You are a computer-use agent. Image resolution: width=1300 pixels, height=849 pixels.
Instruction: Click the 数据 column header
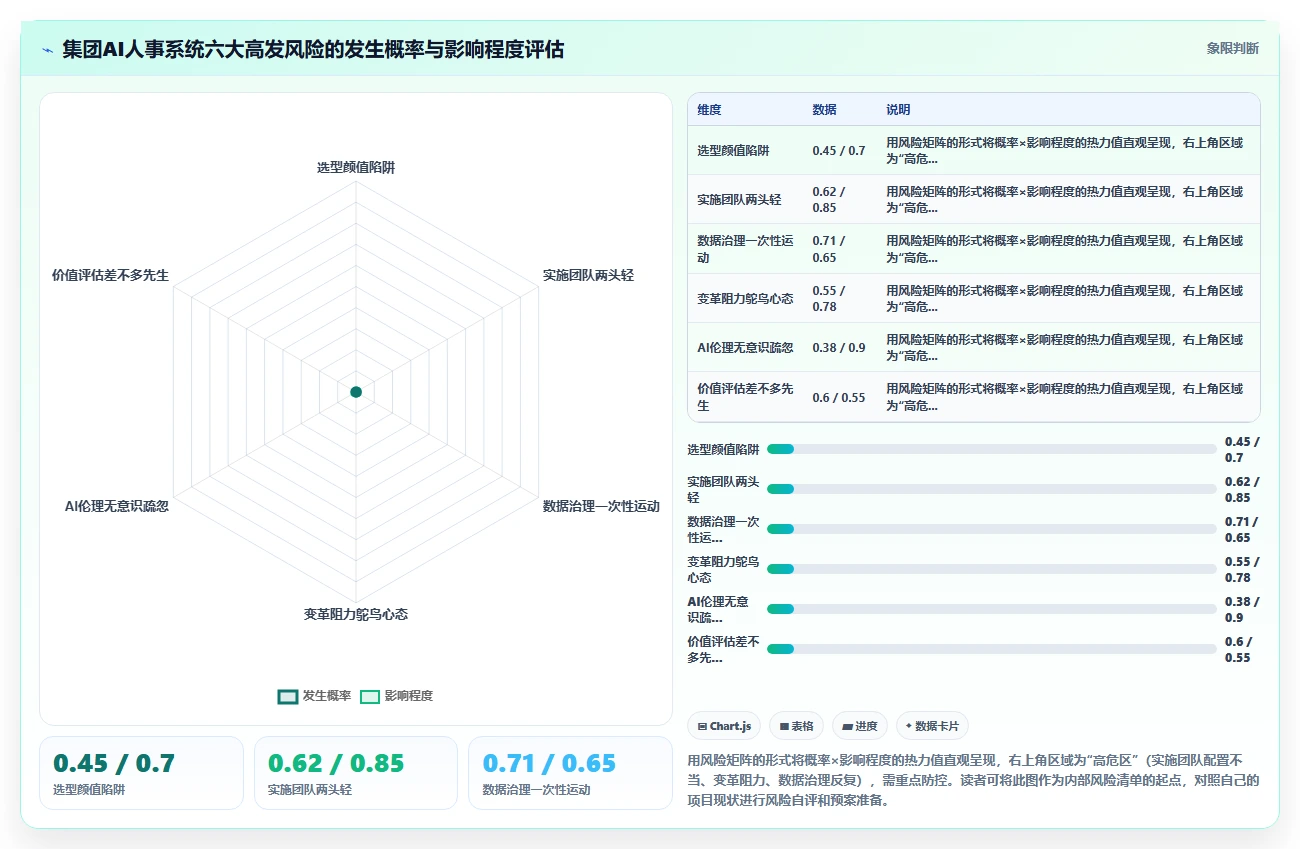pos(825,110)
